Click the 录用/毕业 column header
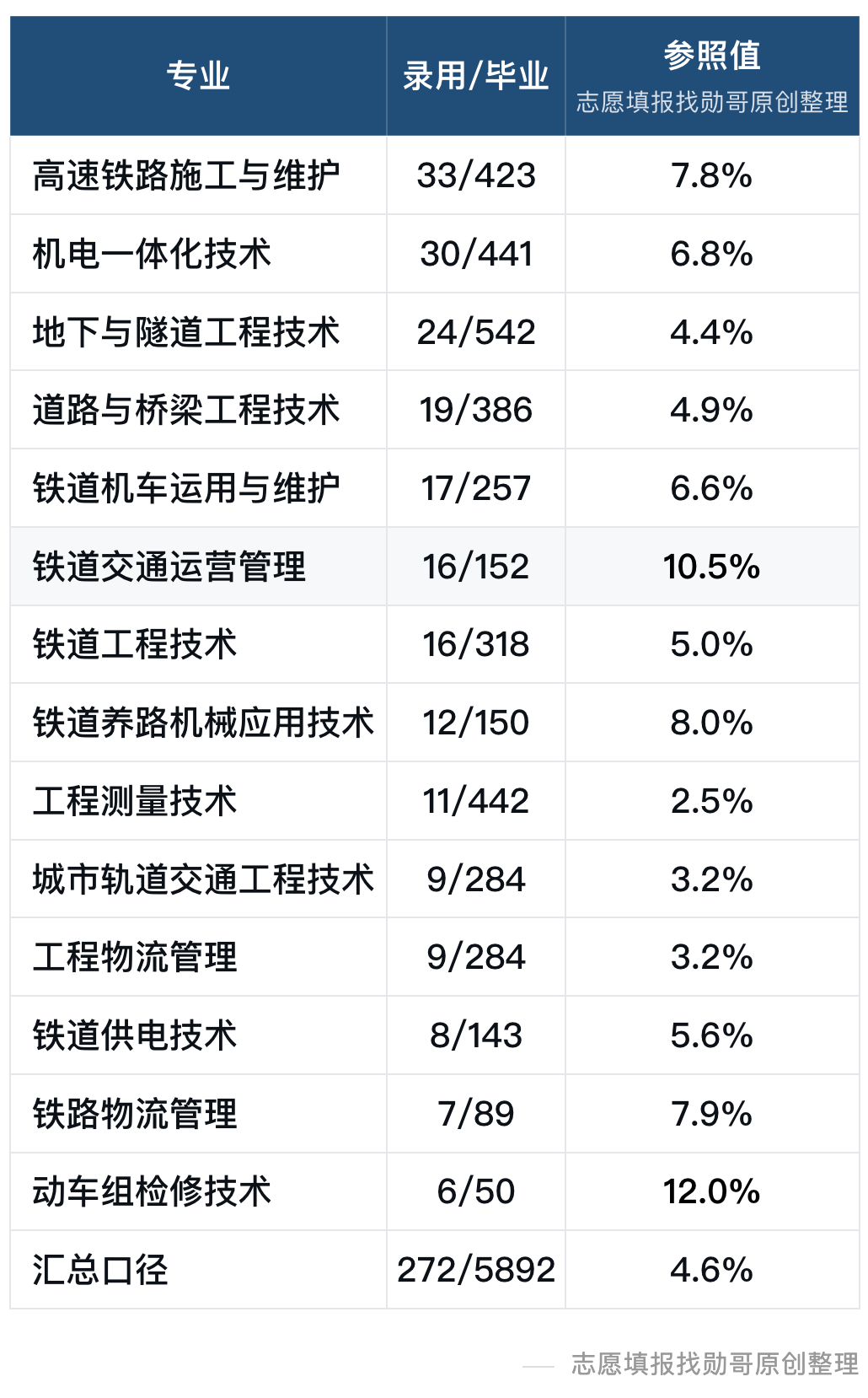 click(475, 76)
